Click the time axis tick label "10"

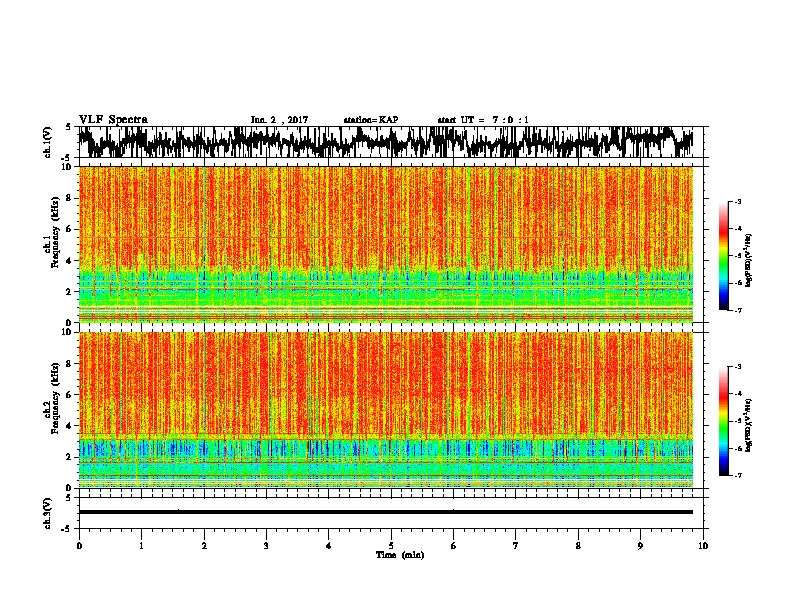703,546
